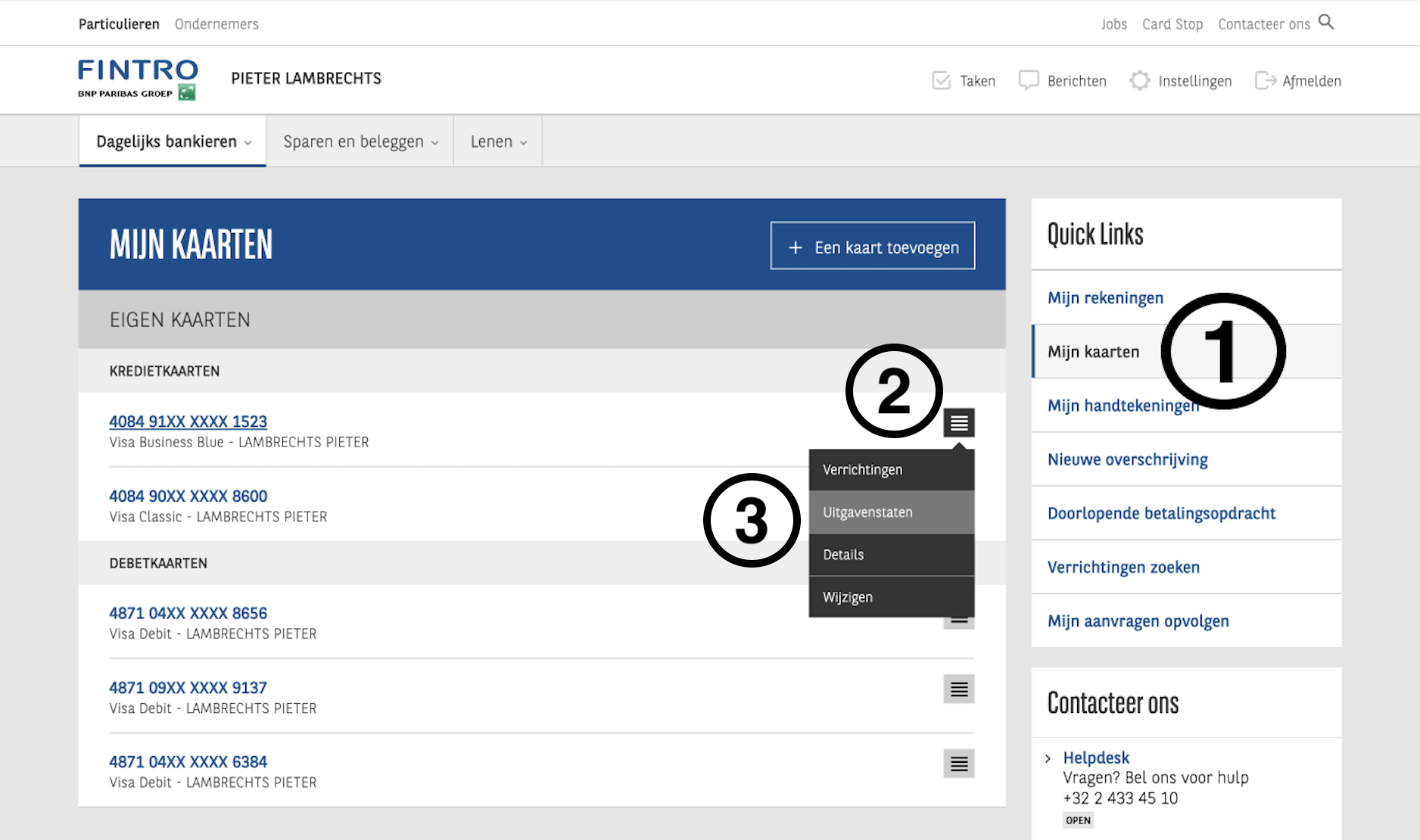The height and width of the screenshot is (840, 1420).
Task: Click the Card Stop link
Action: click(1172, 24)
